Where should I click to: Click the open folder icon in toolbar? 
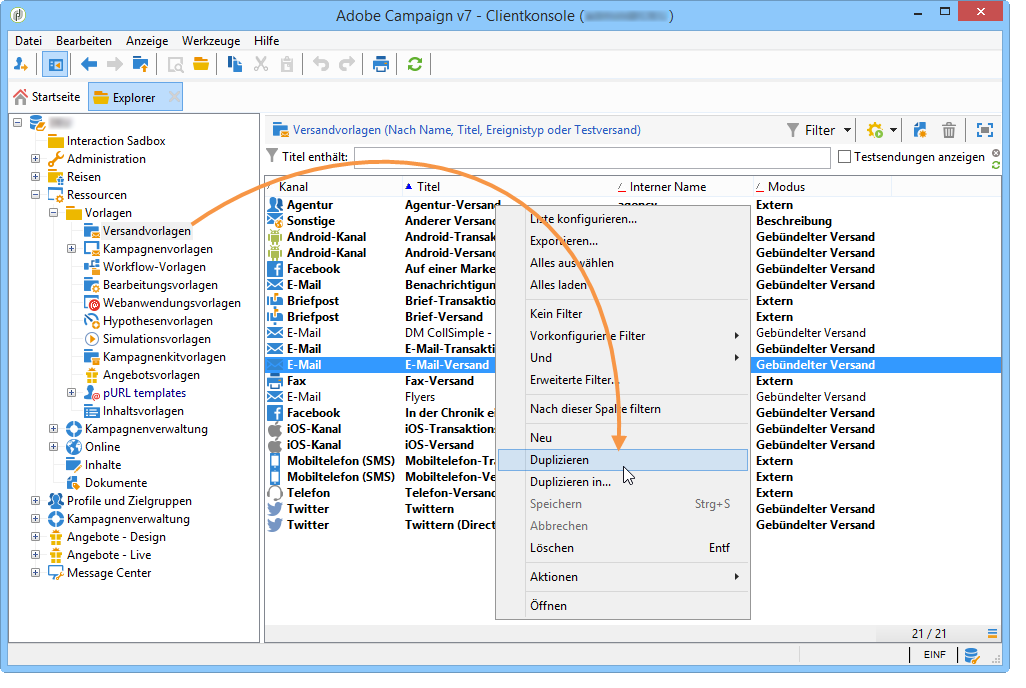point(201,65)
